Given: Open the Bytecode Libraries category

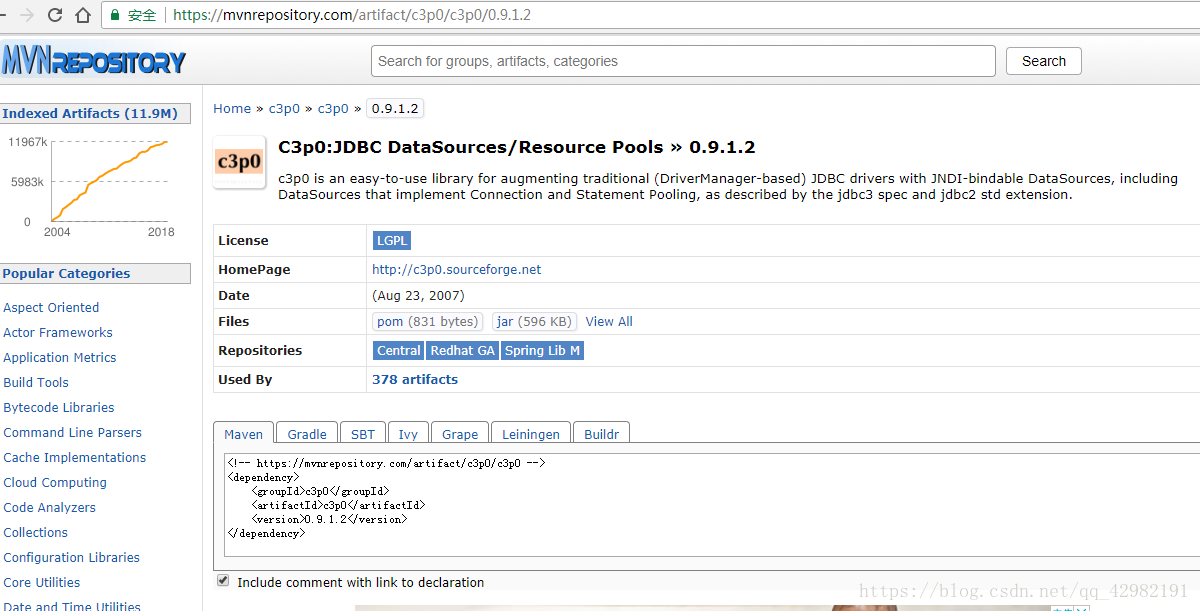Looking at the screenshot, I should 59,407.
